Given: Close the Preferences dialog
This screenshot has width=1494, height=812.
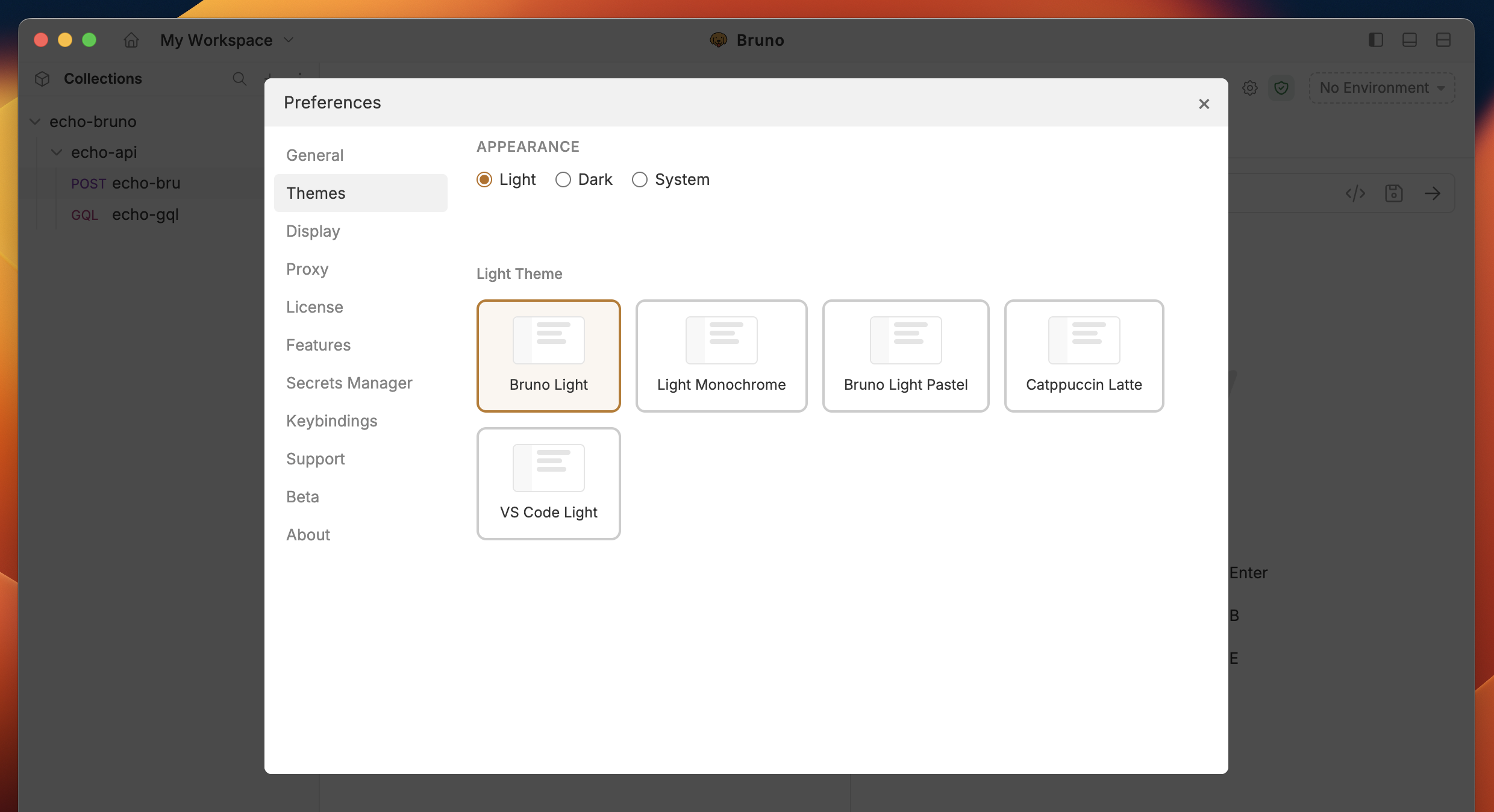Looking at the screenshot, I should [x=1204, y=104].
